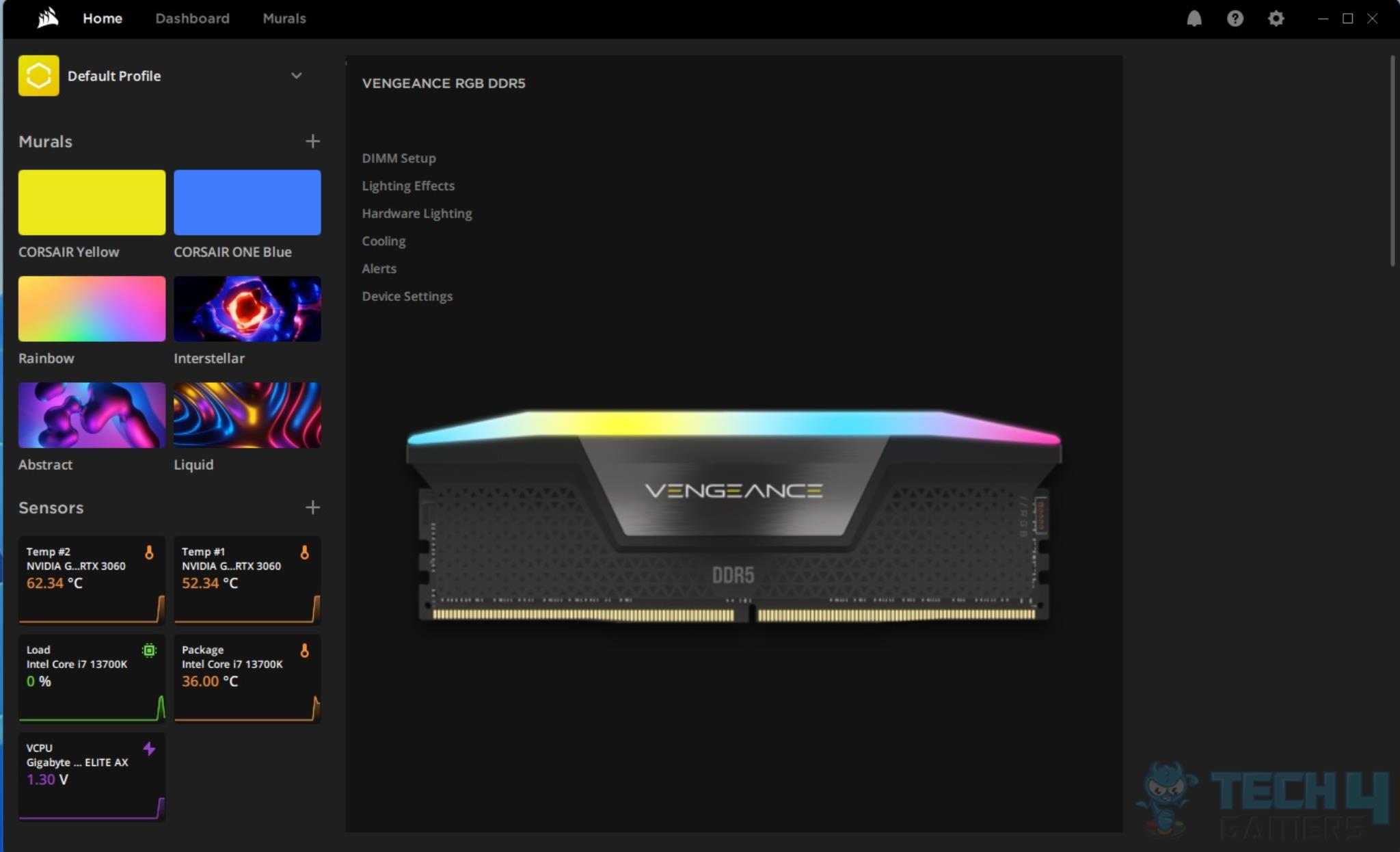Click the Corsair sails logo icon

tap(48, 18)
